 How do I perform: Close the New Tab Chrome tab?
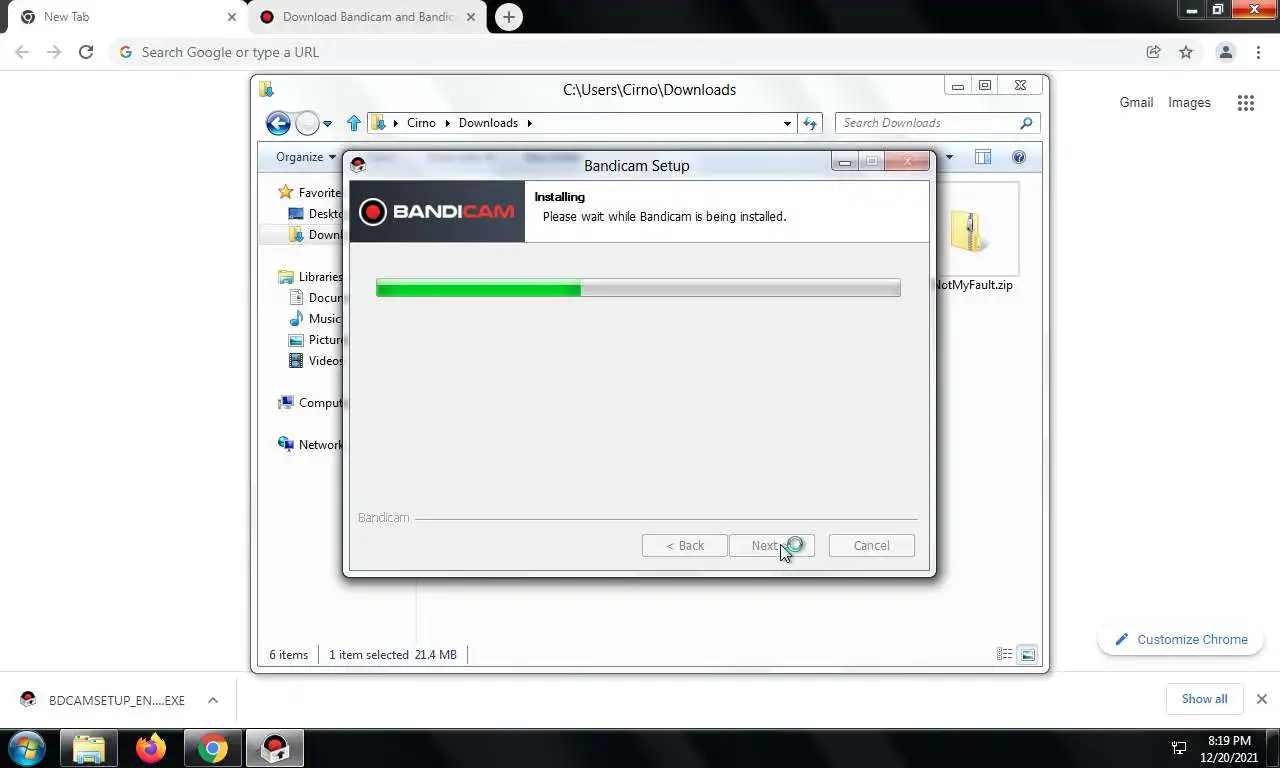click(232, 17)
